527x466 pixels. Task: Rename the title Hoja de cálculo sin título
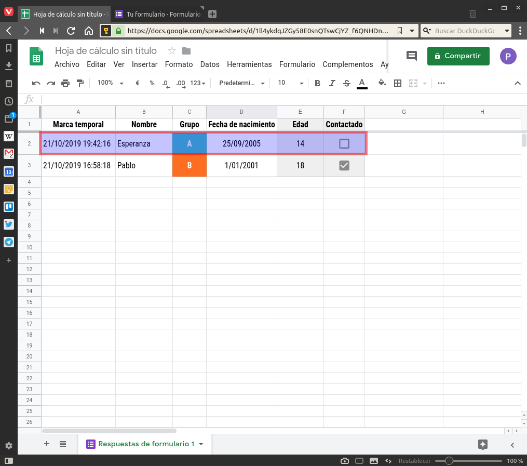coord(106,51)
